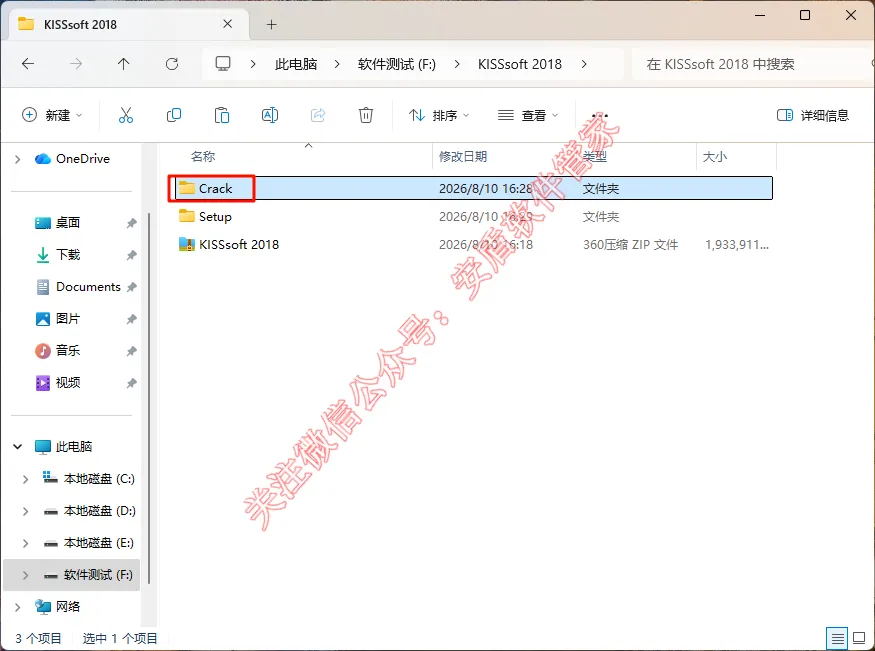Unpin 下载 using its pin icon
875x651 pixels.
131,255
